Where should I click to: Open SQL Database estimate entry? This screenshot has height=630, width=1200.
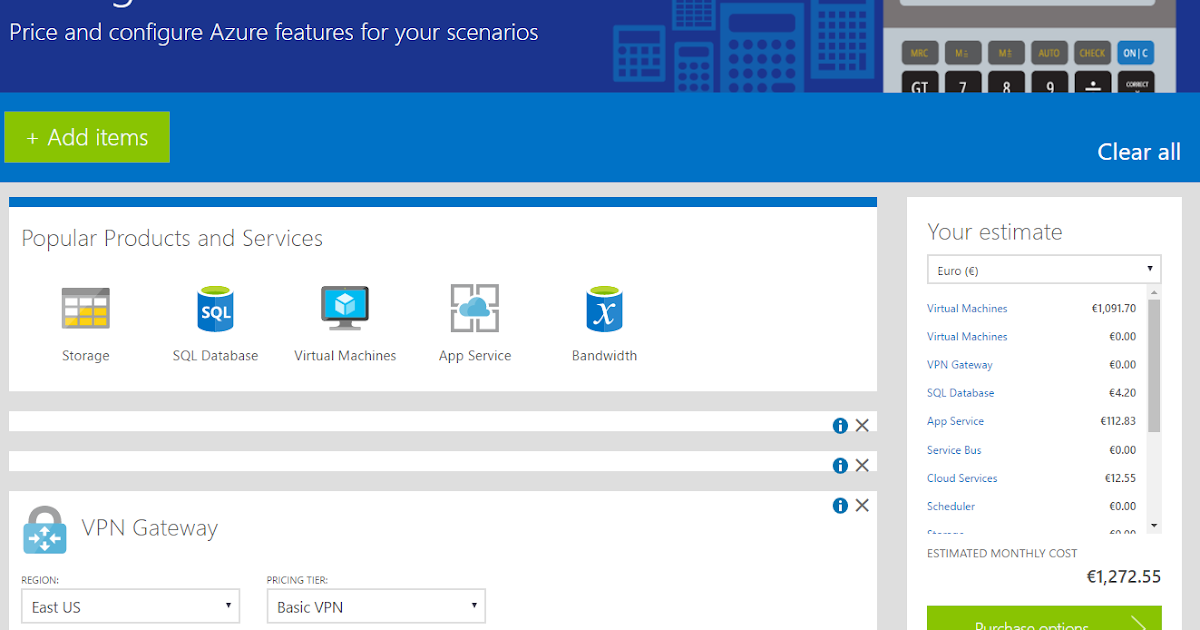(960, 393)
